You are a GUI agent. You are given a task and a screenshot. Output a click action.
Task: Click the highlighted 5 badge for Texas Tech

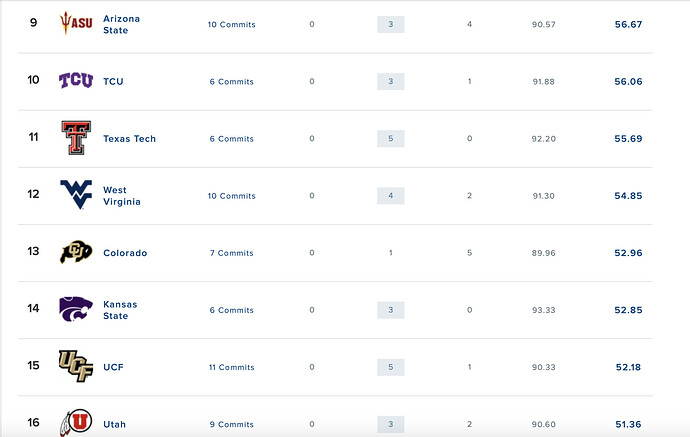(x=391, y=139)
